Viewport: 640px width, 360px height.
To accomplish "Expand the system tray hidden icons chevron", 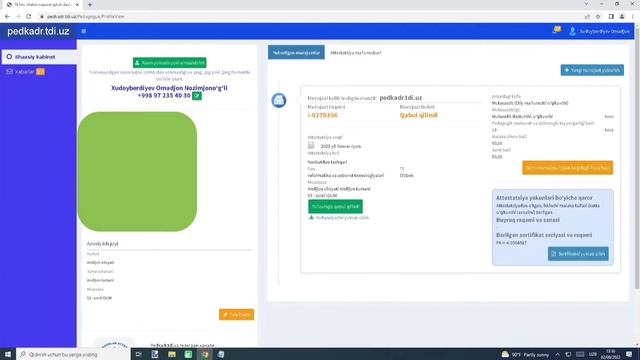I will coord(558,354).
